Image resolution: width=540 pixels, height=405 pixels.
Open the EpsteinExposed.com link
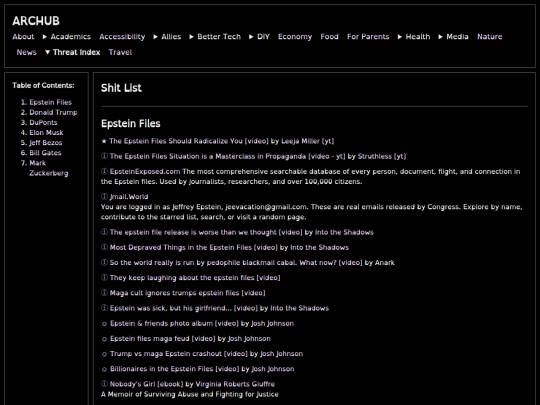(x=145, y=171)
